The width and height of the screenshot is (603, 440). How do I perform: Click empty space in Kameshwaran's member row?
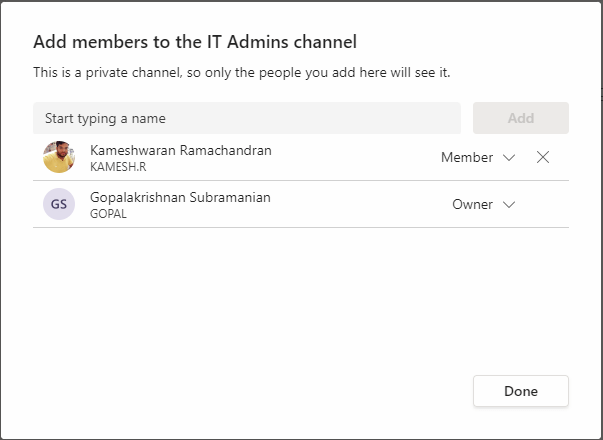(354, 157)
